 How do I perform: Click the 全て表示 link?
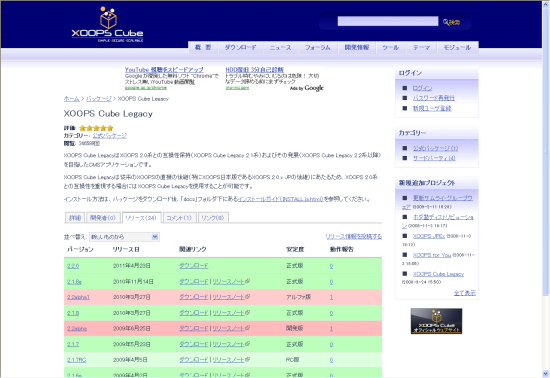tap(465, 293)
